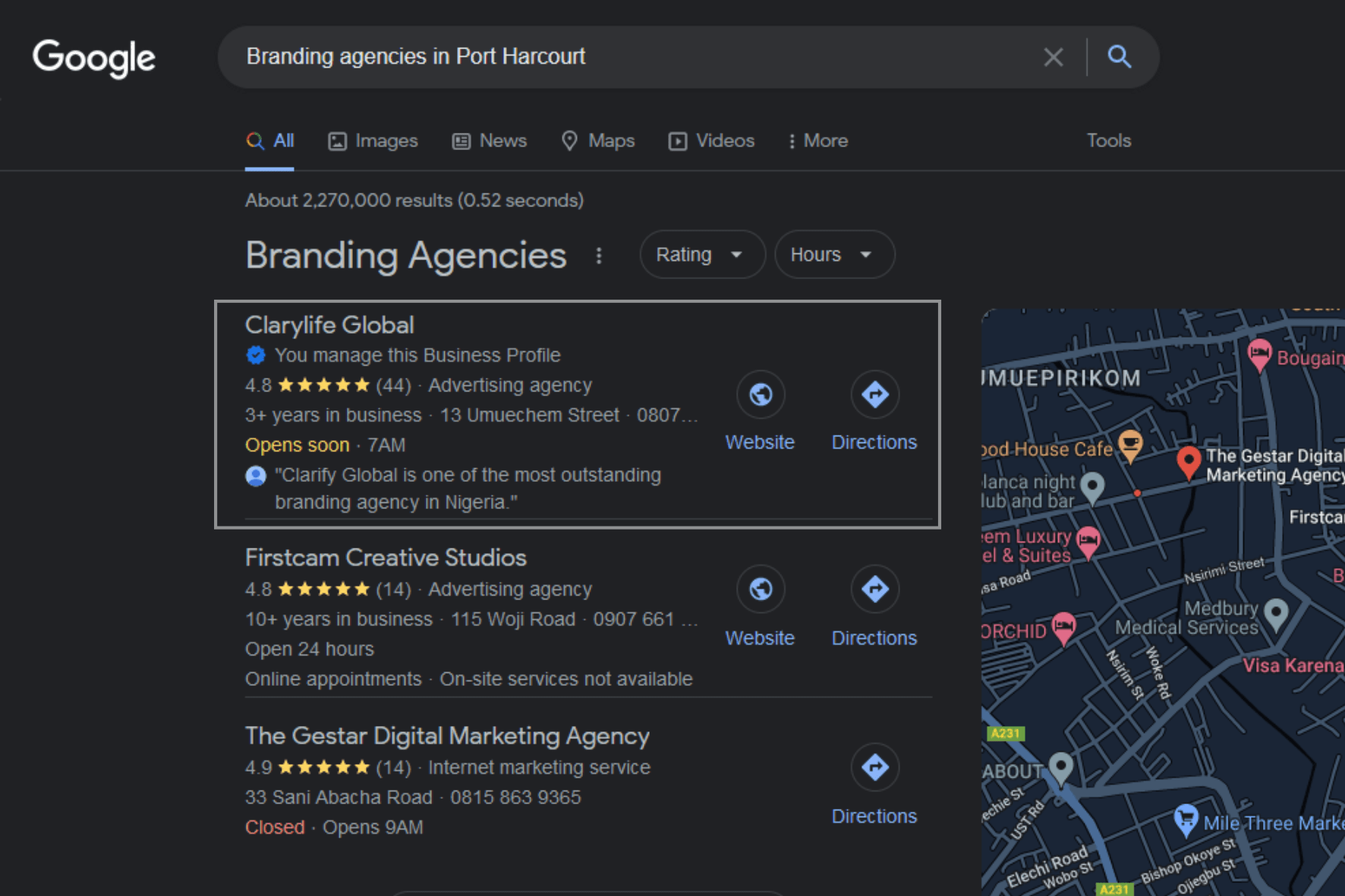Open Directions link for Firstcam Creative Studios

pos(874,638)
